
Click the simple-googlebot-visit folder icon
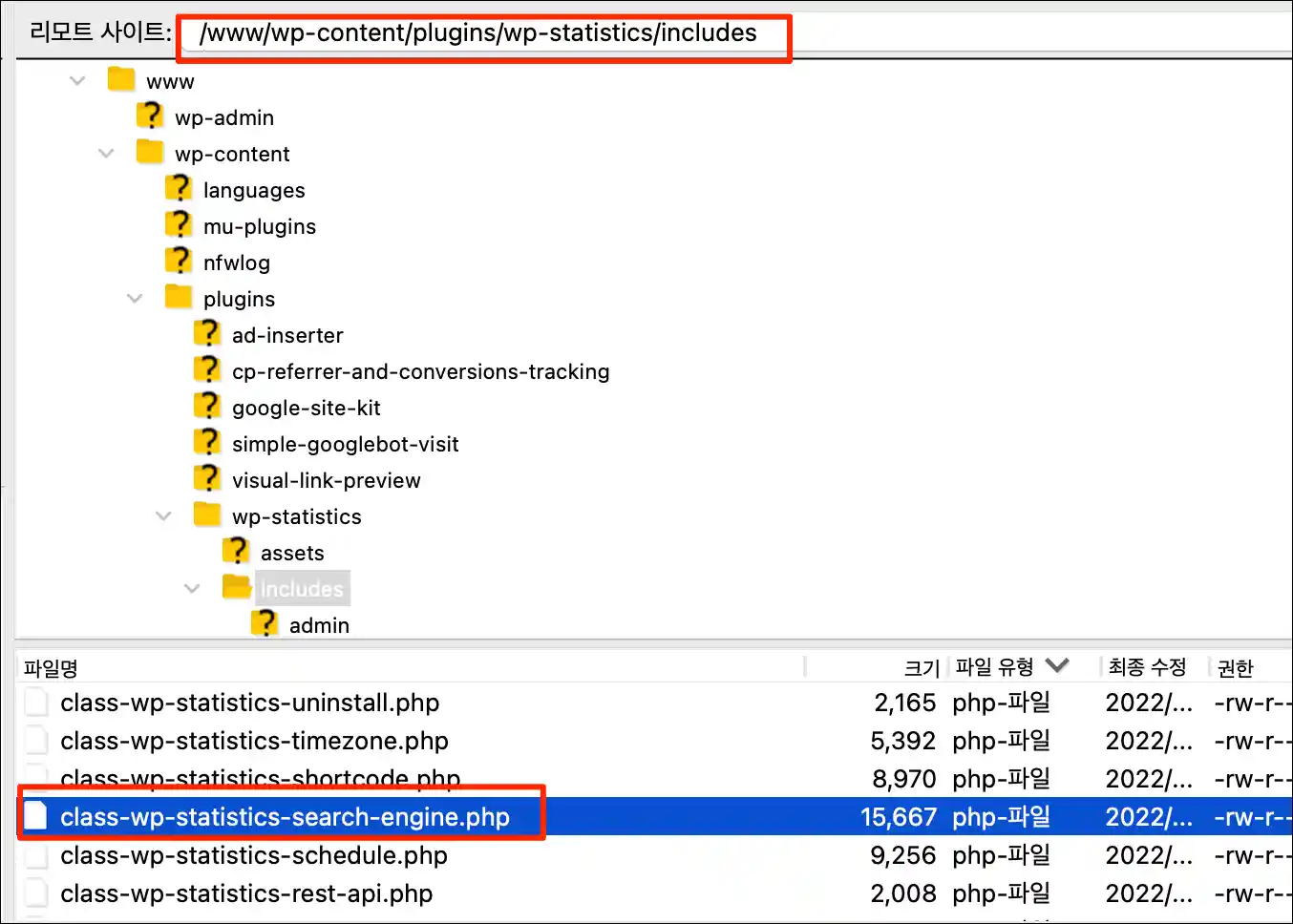click(x=207, y=442)
